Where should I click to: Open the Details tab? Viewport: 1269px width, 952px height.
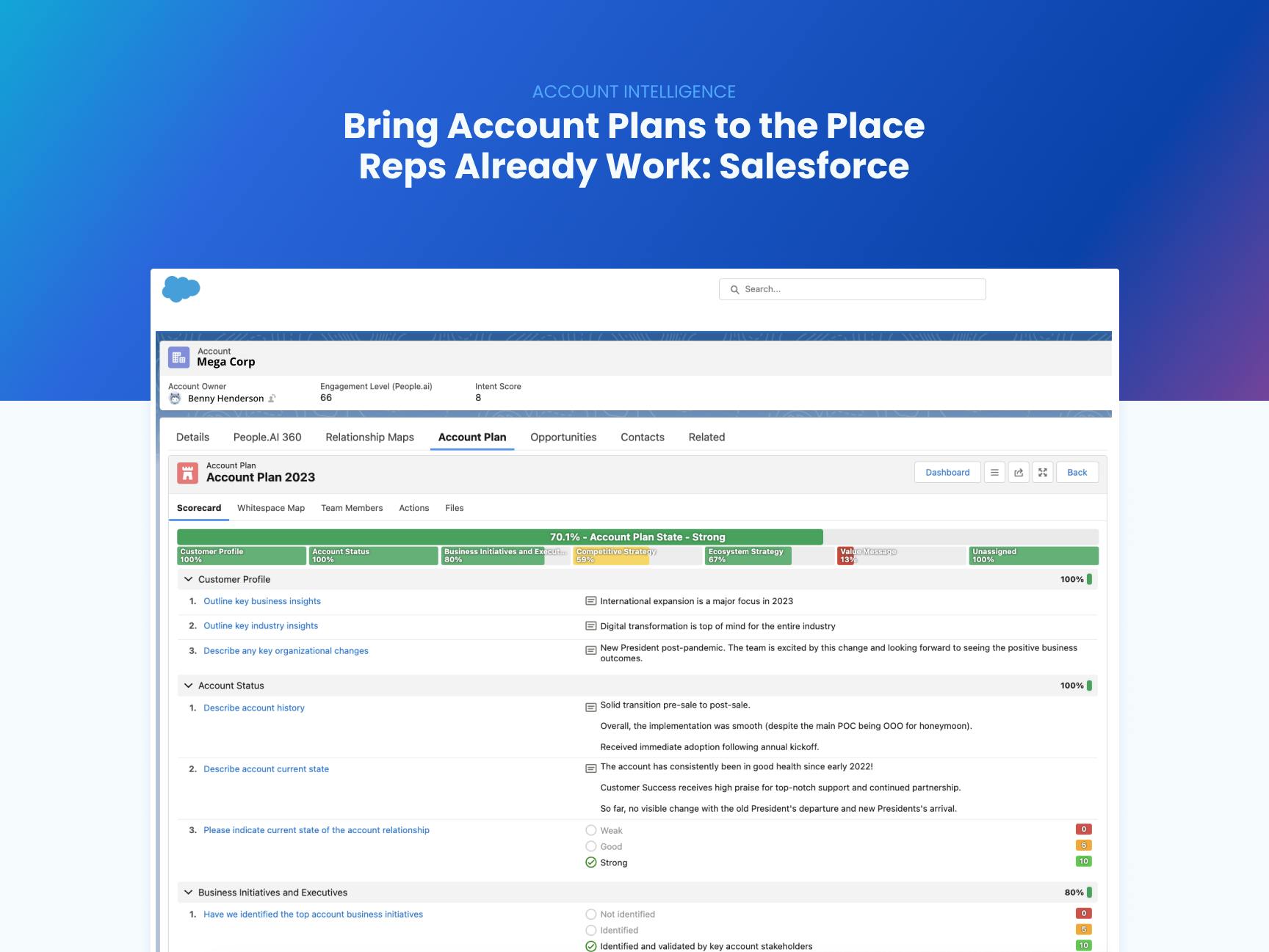[x=192, y=437]
